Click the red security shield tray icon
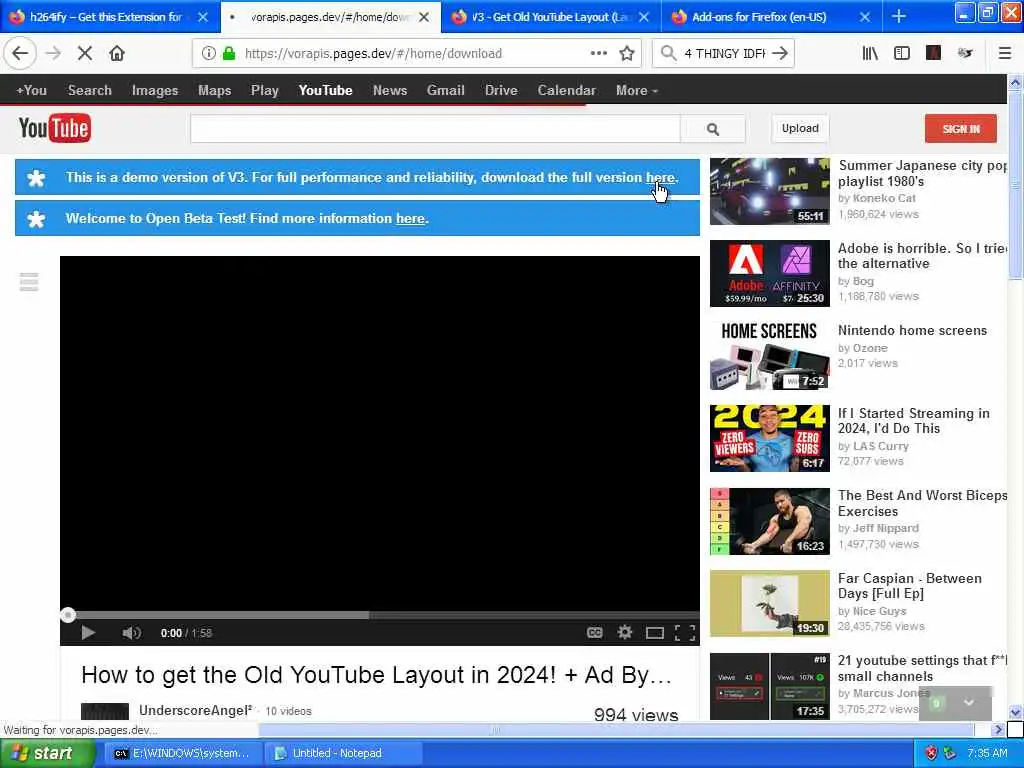The width and height of the screenshot is (1024, 768). (931, 753)
